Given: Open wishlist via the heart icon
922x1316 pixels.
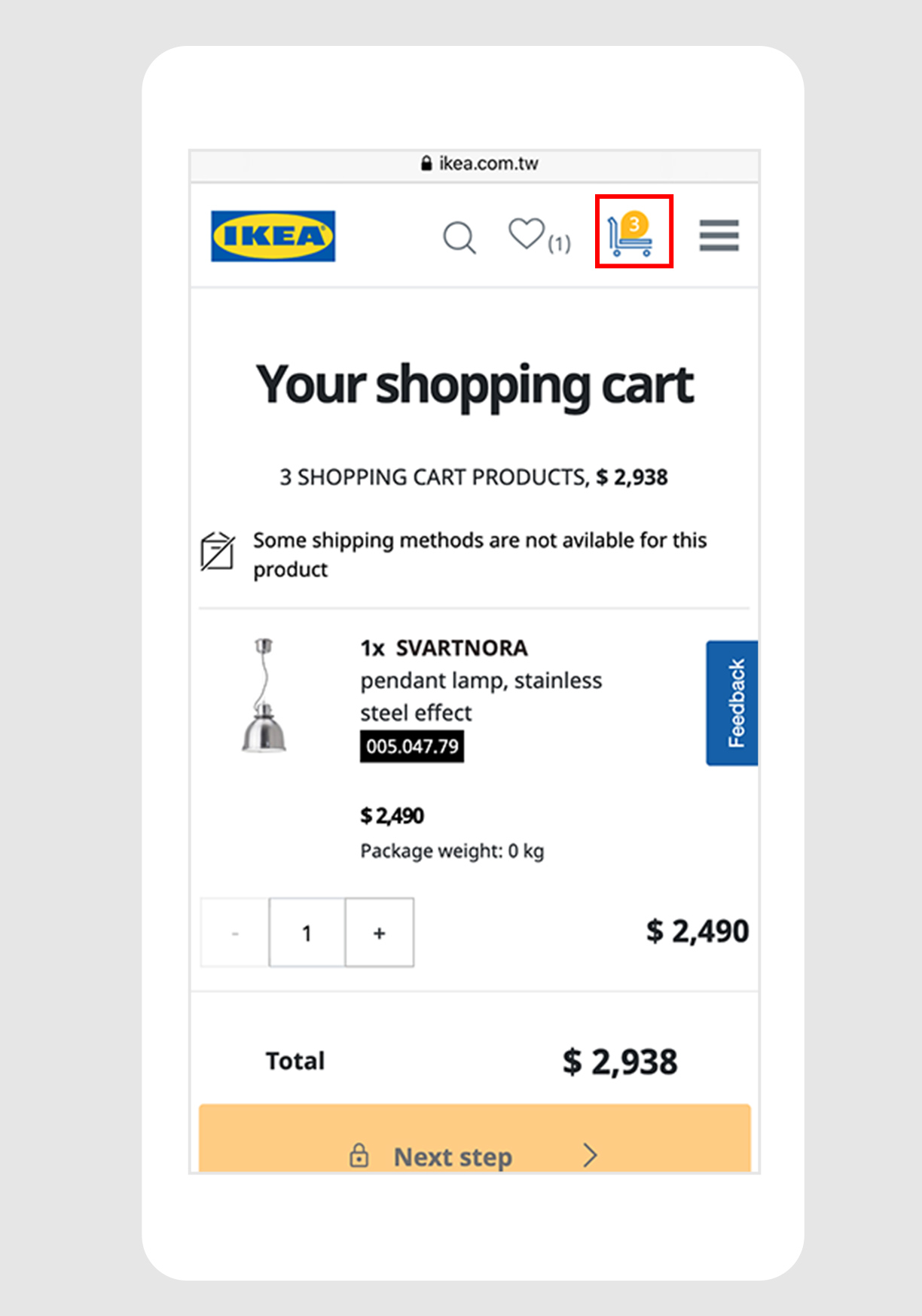Looking at the screenshot, I should [x=527, y=233].
